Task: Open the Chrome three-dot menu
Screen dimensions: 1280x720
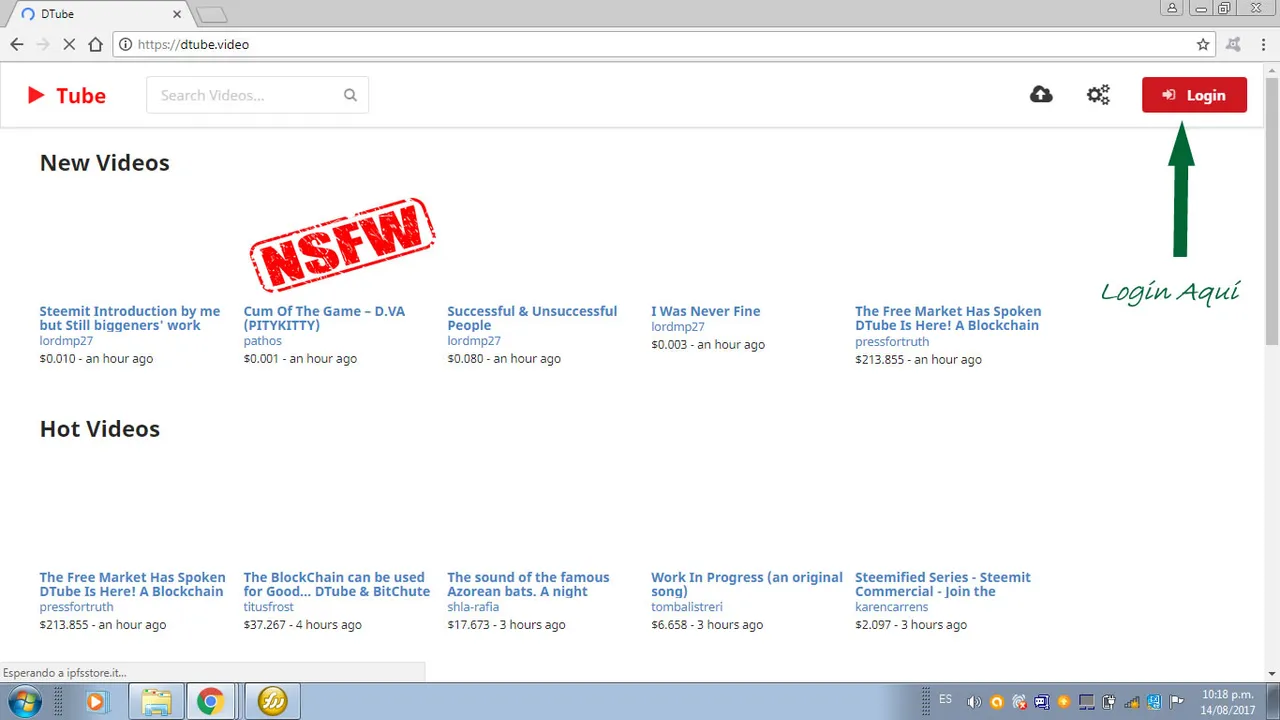Action: tap(1264, 44)
